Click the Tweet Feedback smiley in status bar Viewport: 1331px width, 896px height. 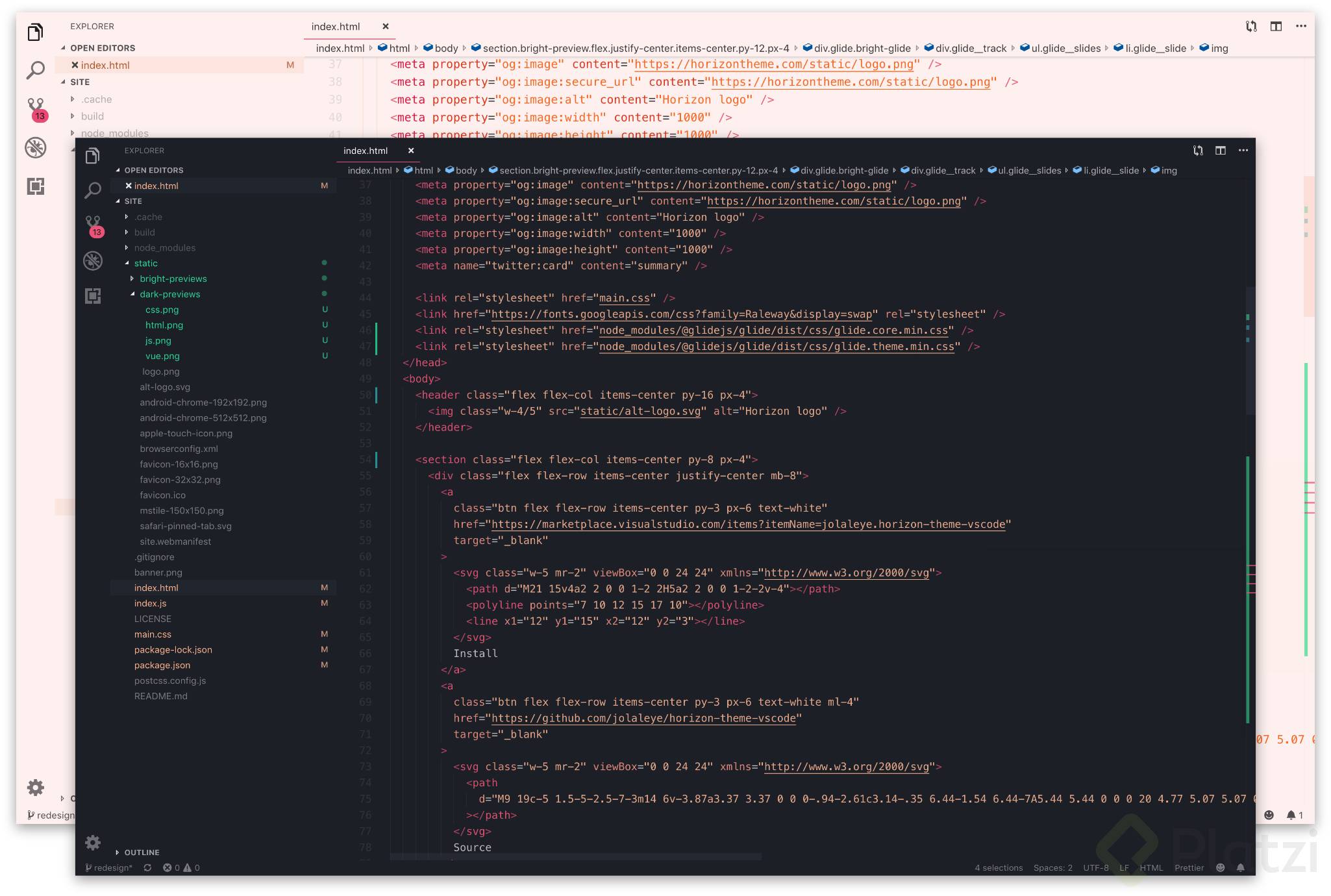click(1222, 867)
